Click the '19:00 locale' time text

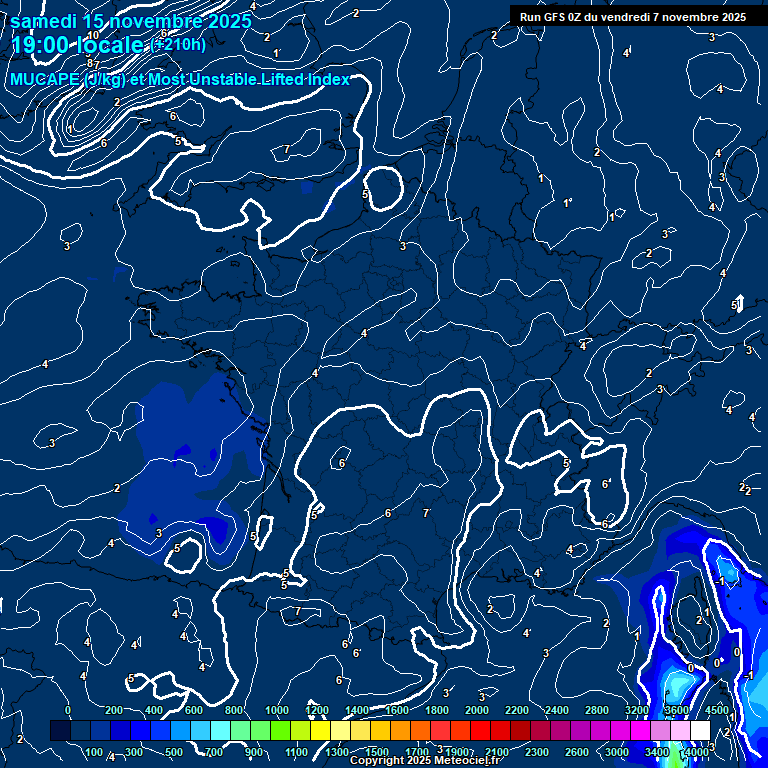click(x=77, y=45)
